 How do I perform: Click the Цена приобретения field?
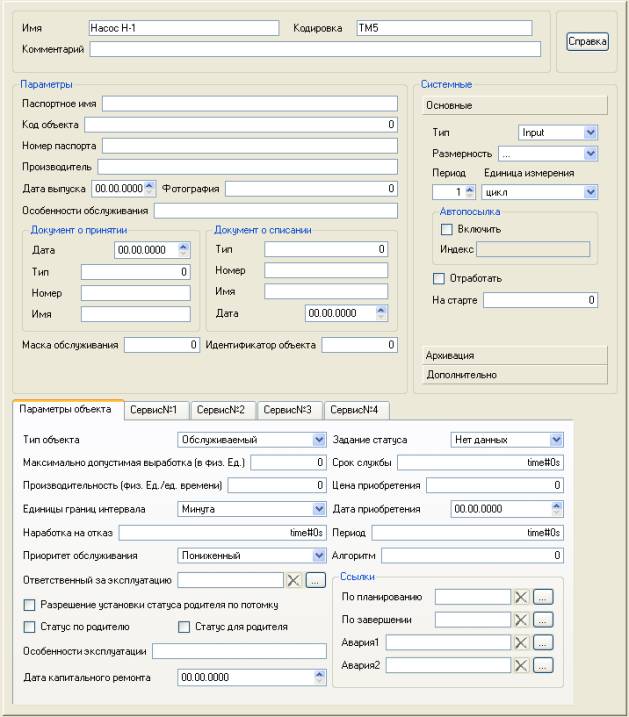pyautogui.click(x=495, y=485)
